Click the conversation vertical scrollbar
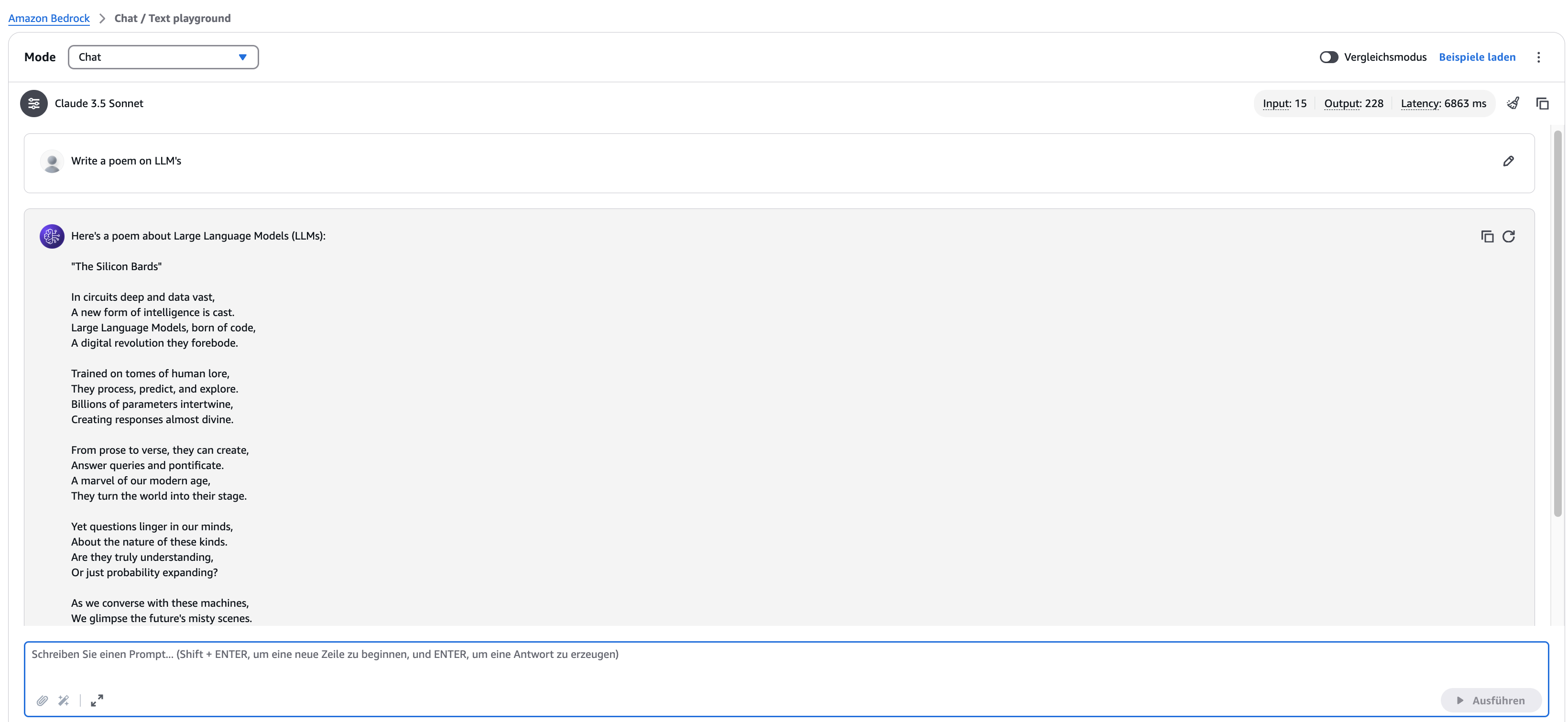This screenshot has height=722, width=1568. click(1557, 323)
